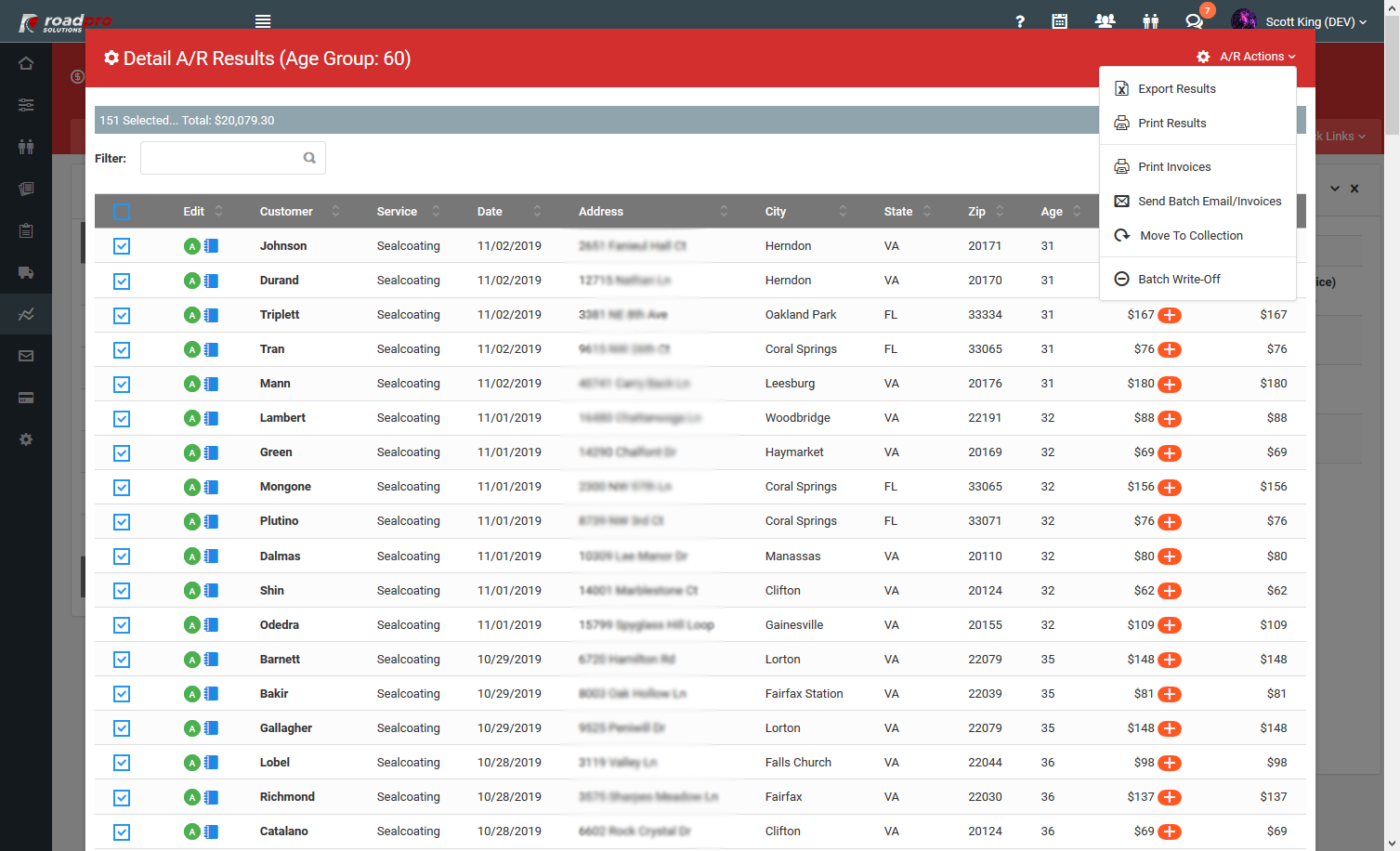
Task: Uncheck the Mongone row checkbox
Action: coord(122,487)
